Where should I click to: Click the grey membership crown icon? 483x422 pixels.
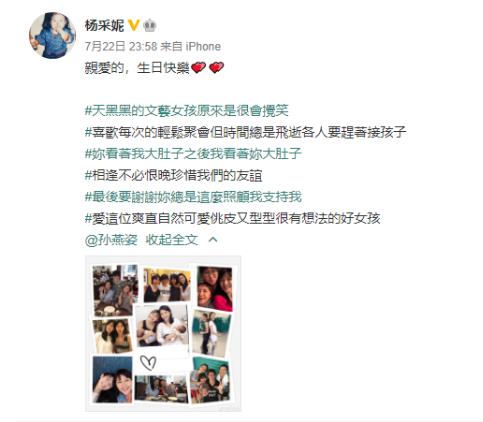coord(150,26)
